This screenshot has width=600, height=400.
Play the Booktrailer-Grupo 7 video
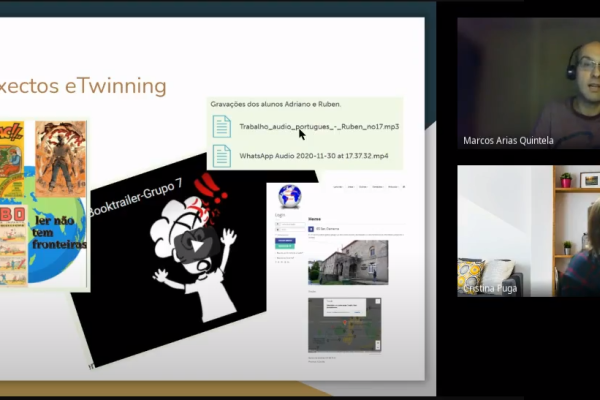coord(199,244)
